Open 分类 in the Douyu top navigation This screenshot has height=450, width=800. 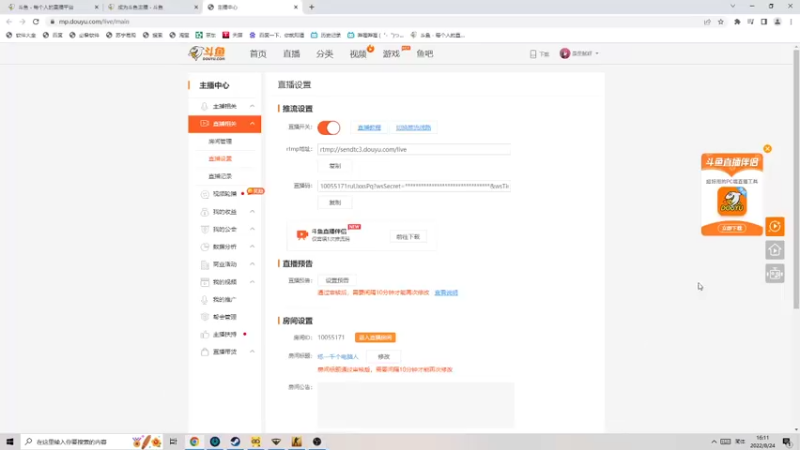point(324,54)
